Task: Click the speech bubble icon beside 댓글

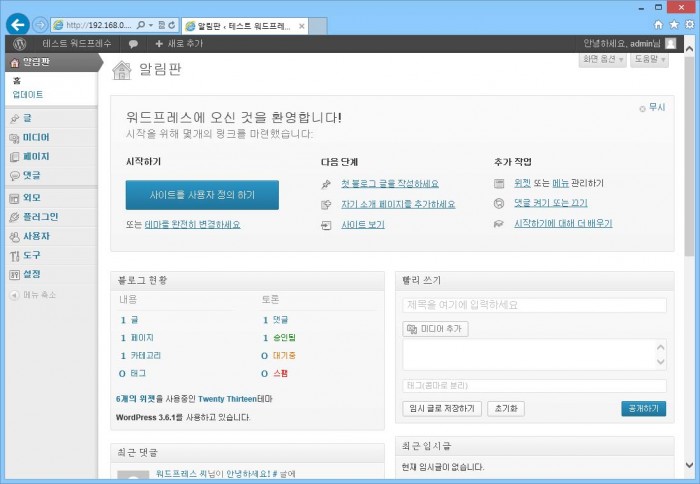Action: click(15, 175)
